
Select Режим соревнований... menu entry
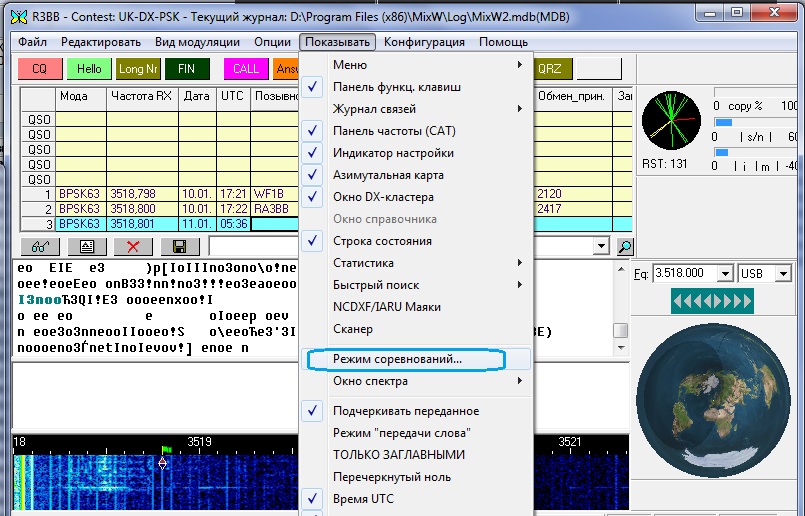396,359
